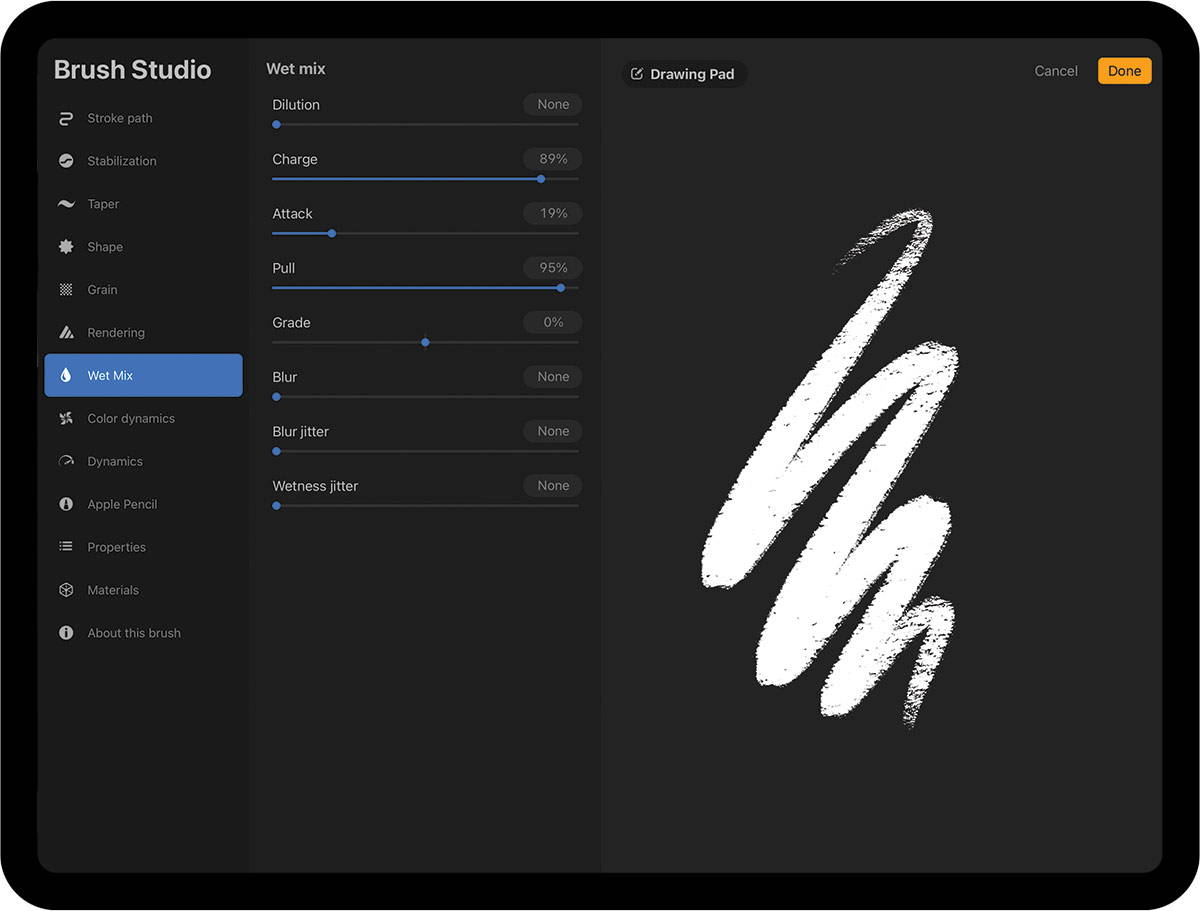The width and height of the screenshot is (1200, 911).
Task: Click the Dynamics gauge icon
Action: (66, 462)
